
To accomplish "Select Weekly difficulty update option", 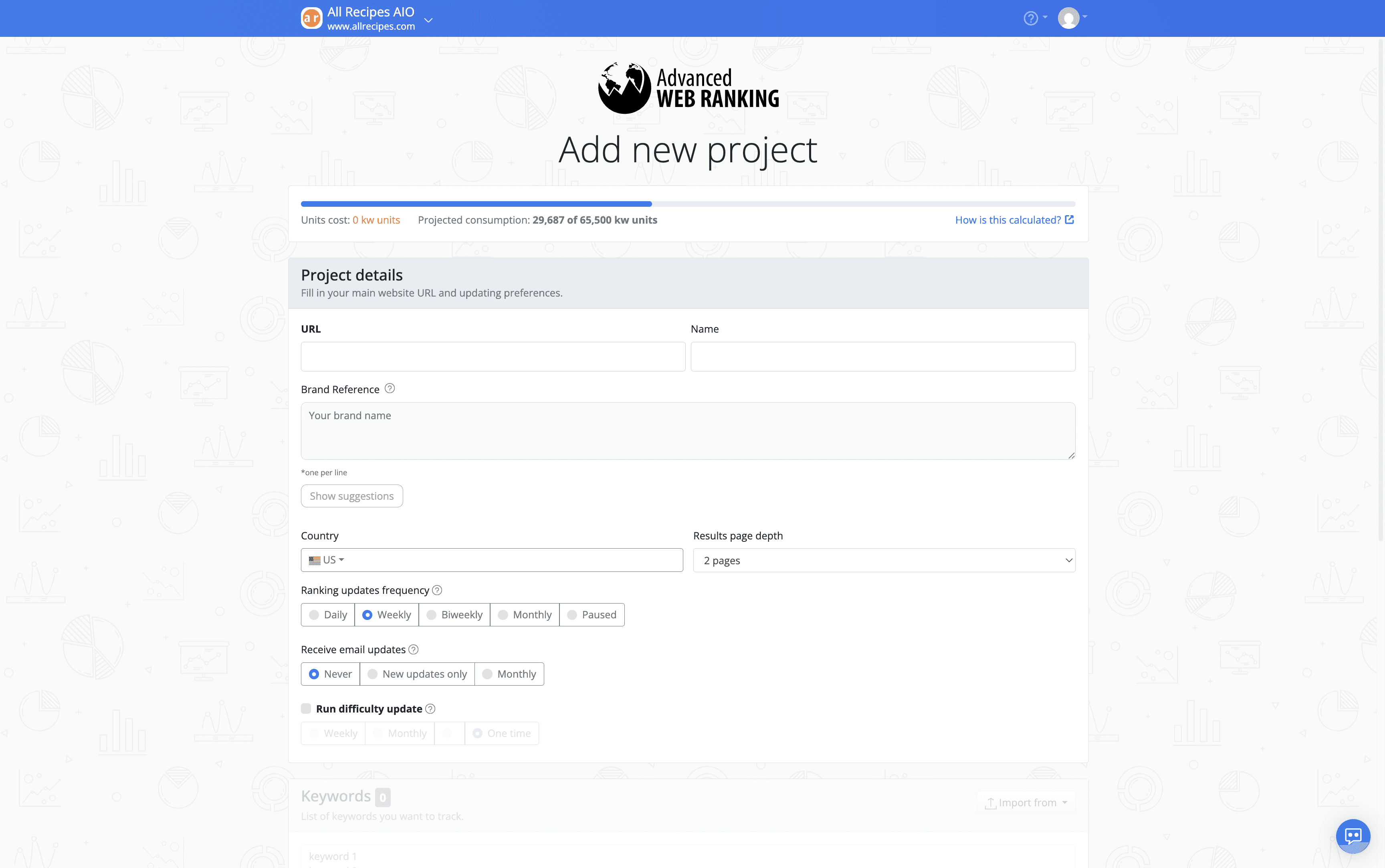I will click(333, 733).
